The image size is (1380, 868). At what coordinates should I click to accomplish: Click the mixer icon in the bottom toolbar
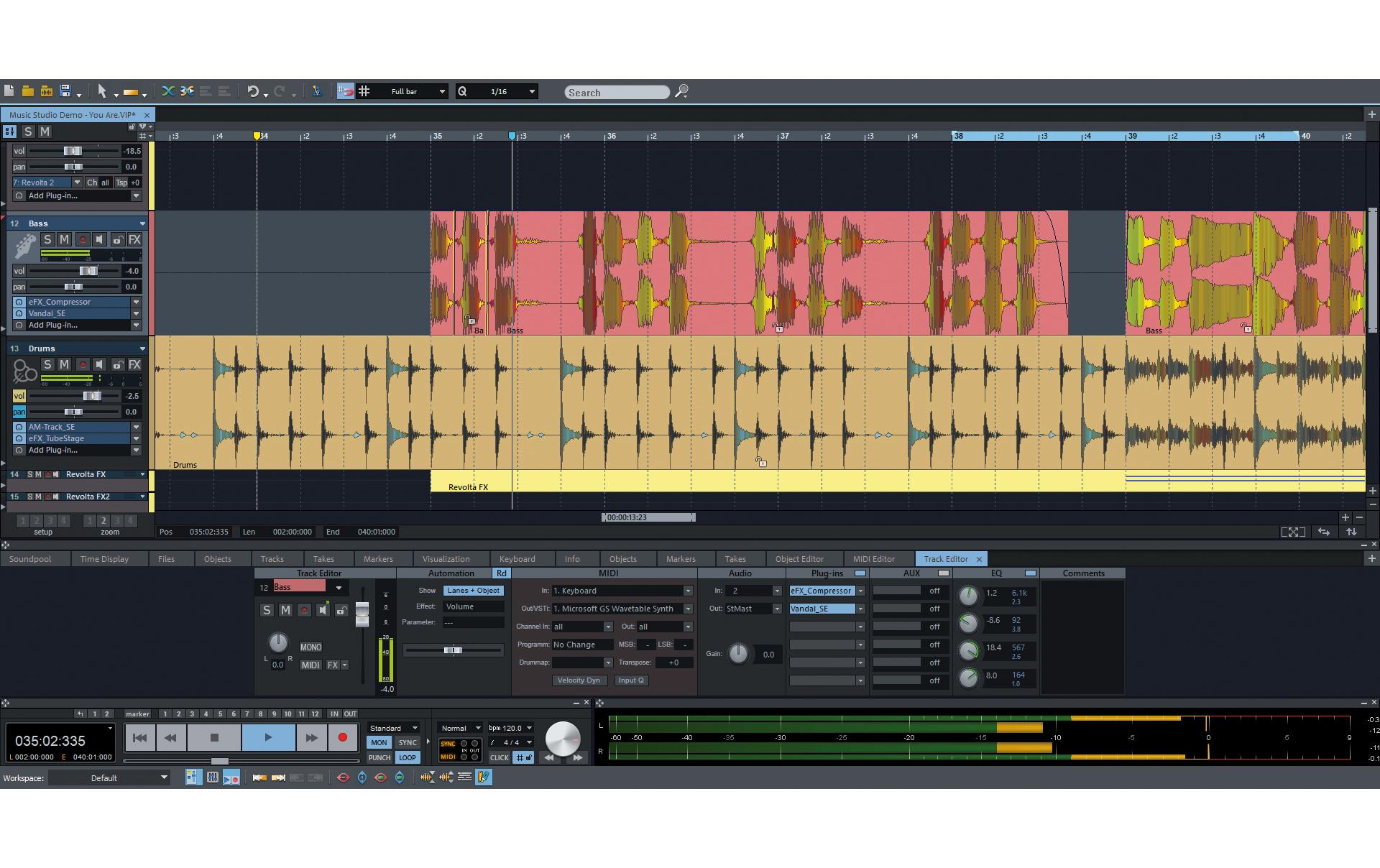213,777
